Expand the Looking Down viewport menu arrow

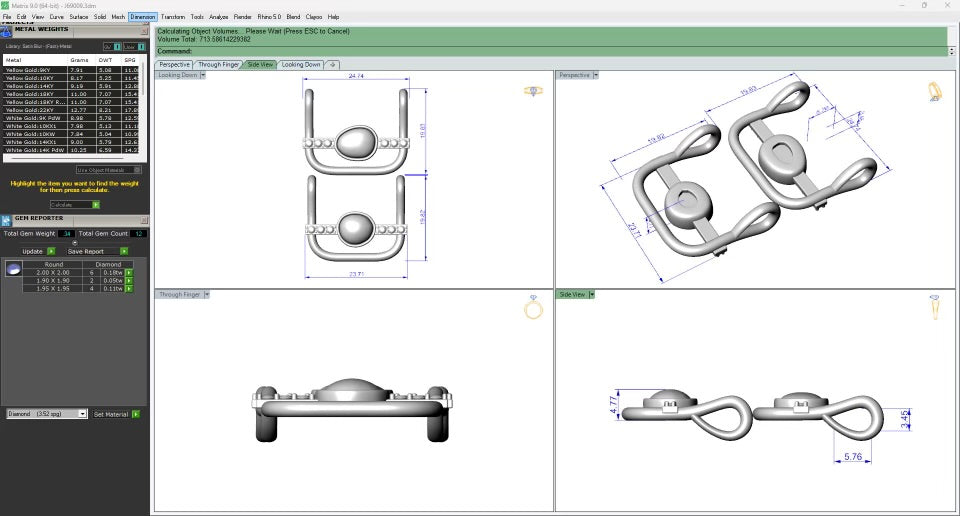click(203, 75)
